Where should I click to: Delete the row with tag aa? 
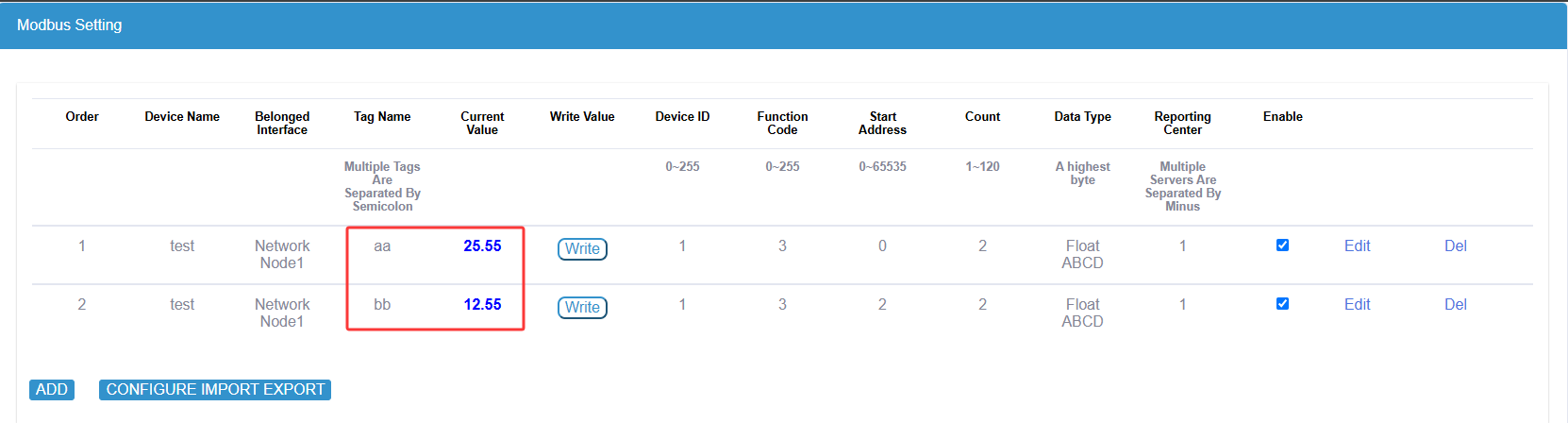[1455, 245]
